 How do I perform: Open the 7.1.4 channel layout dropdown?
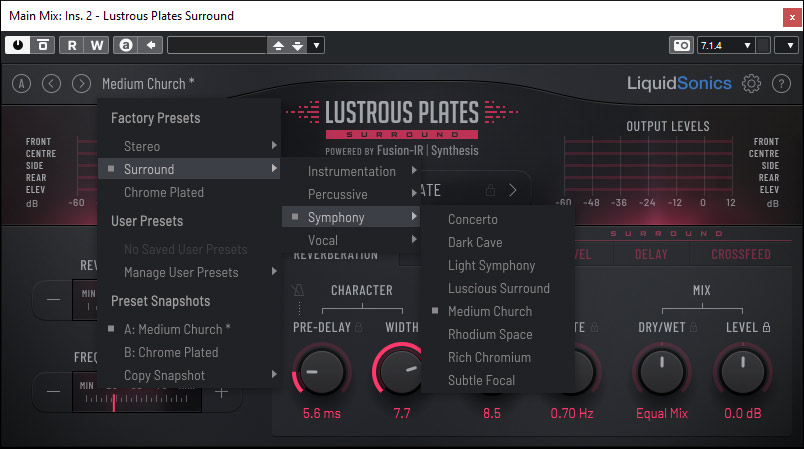(x=726, y=45)
